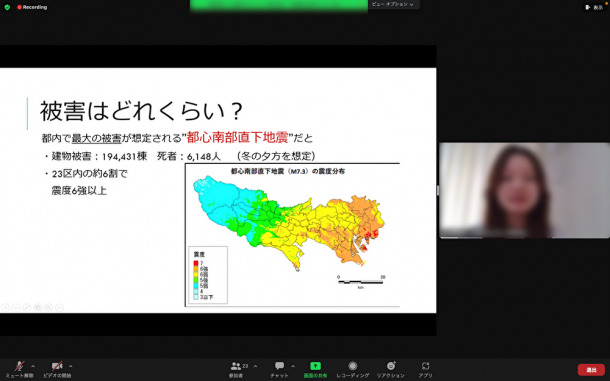Click the slideshow pen tool icon
Screen dimensions: 610x381
pos(27,307)
